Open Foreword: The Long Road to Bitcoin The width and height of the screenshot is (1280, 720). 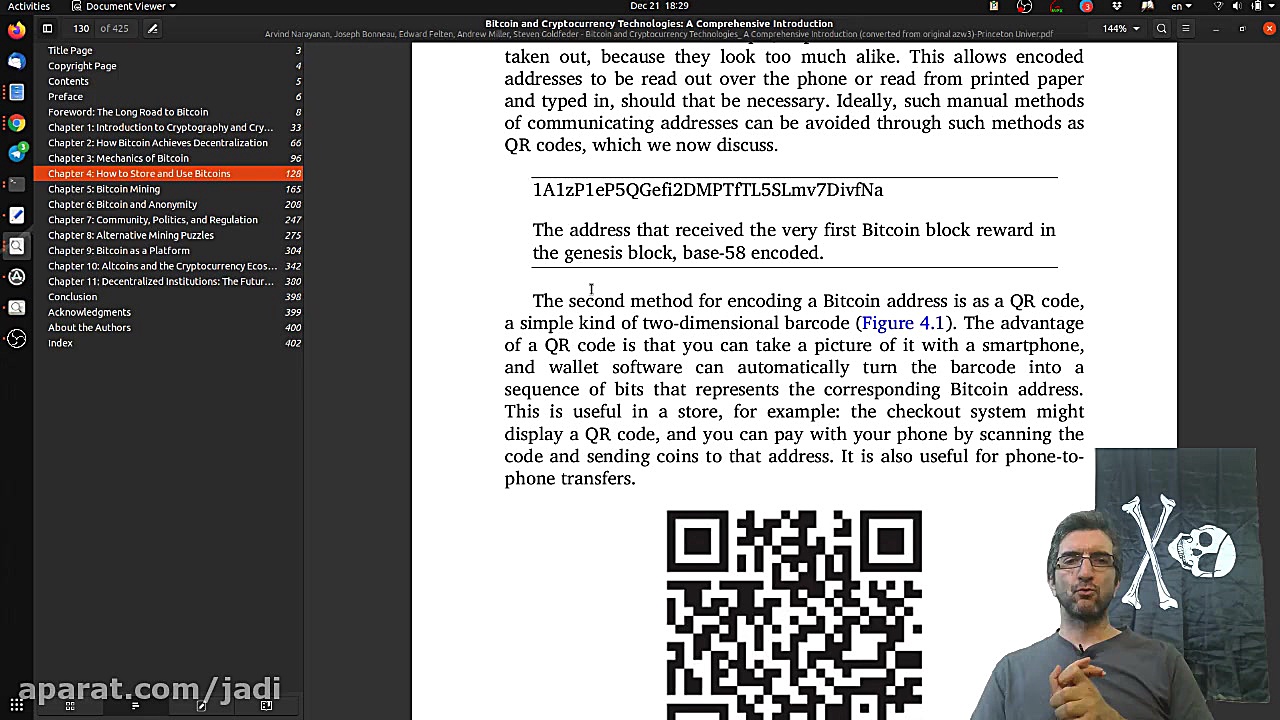[168, 112]
